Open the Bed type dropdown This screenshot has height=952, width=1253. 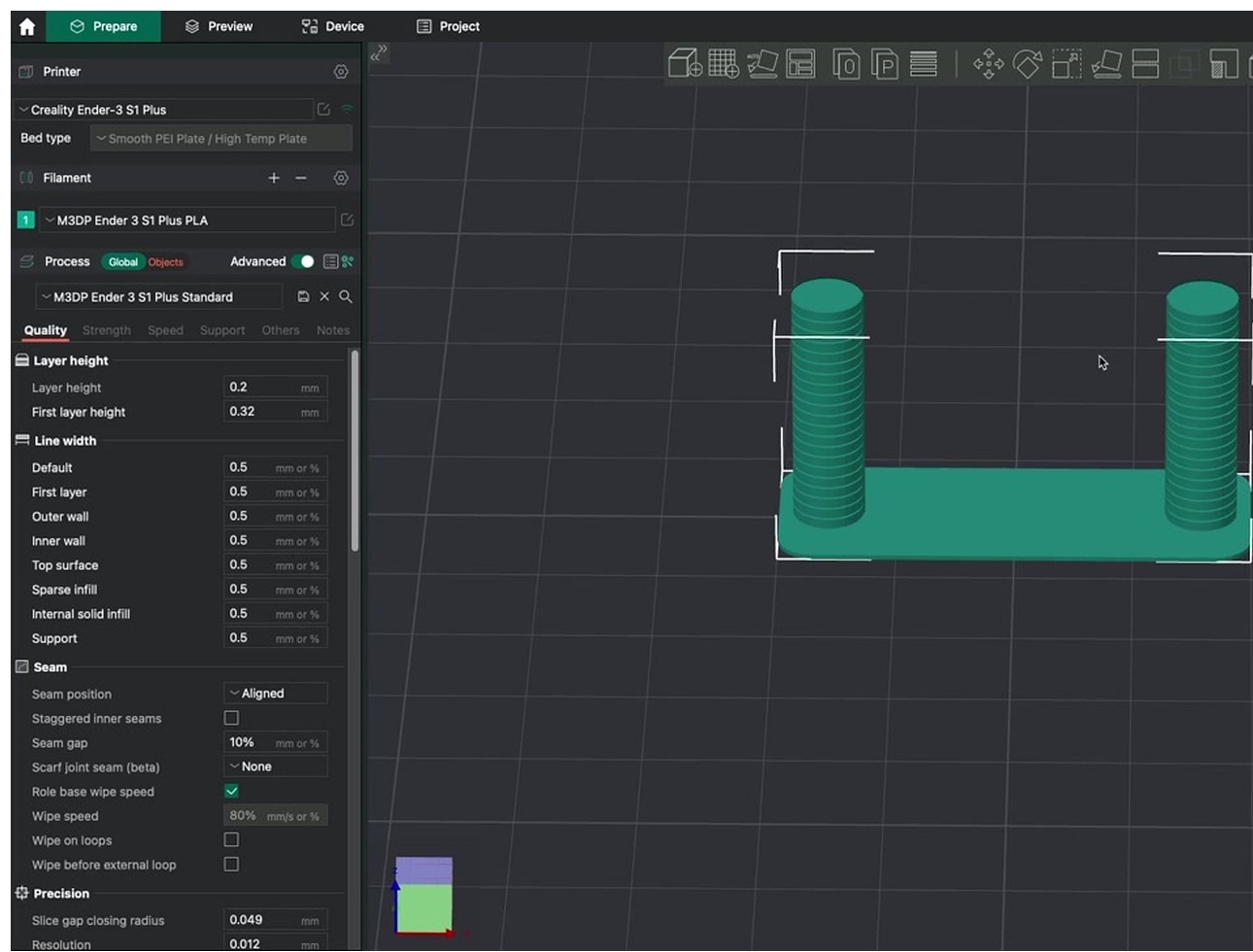click(221, 139)
